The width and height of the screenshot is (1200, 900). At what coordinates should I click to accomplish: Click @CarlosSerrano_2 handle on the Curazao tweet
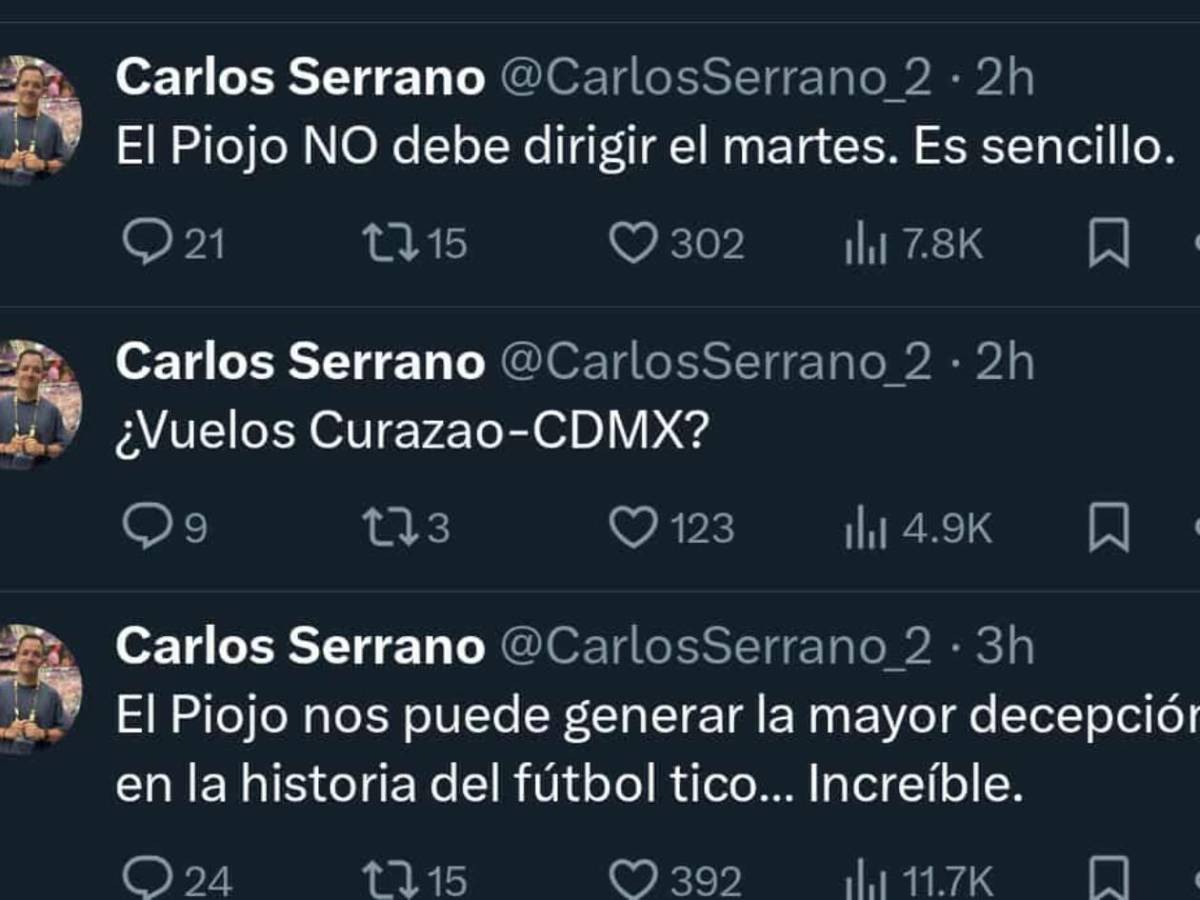(715, 362)
